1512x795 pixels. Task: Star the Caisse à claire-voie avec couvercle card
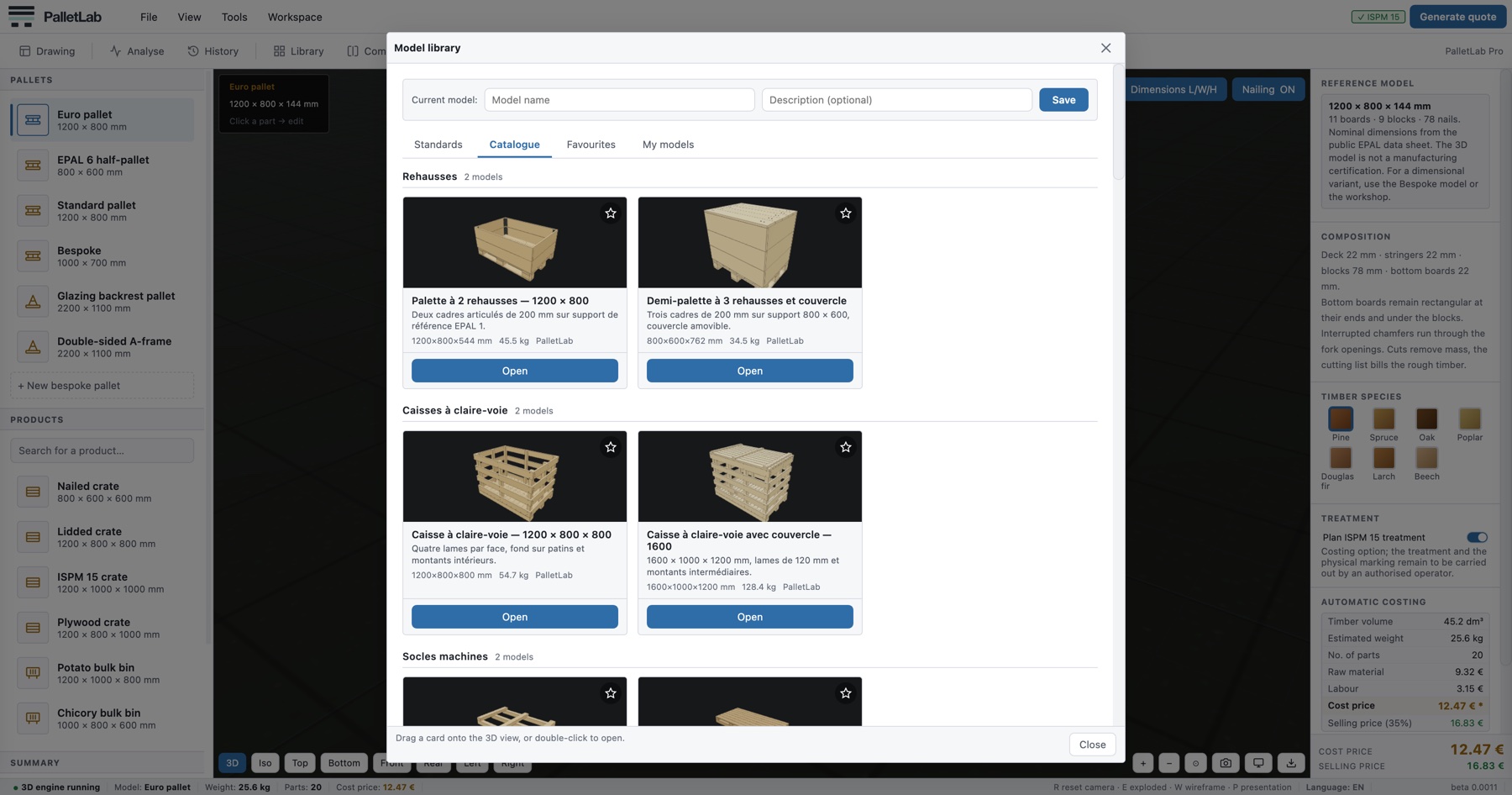[x=846, y=447]
